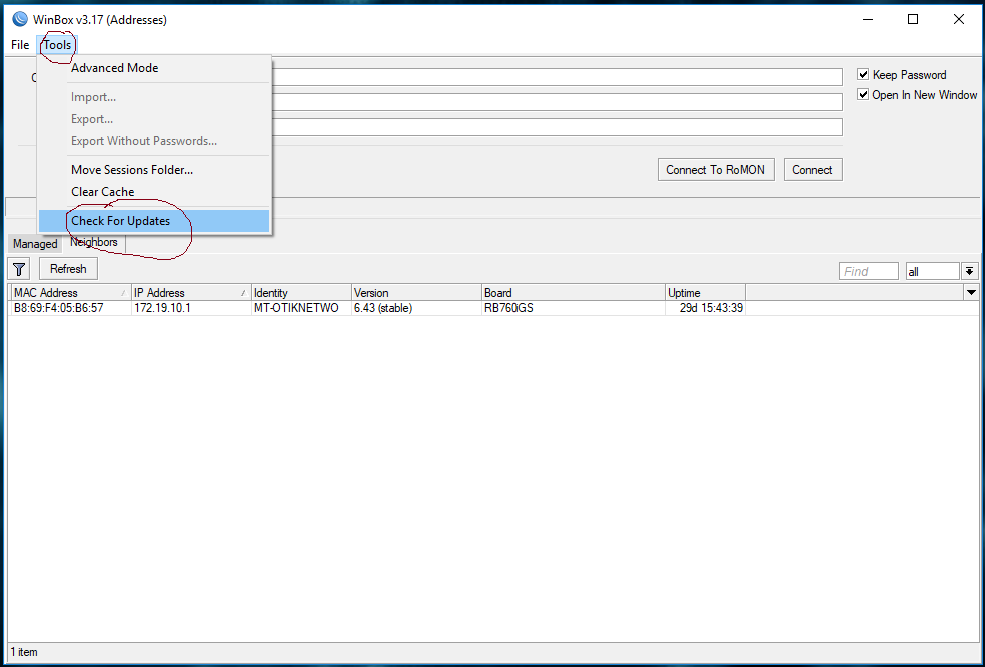Screen dimensions: 985x667
Task: Toggle Open In New Window checkbox
Action: (863, 95)
